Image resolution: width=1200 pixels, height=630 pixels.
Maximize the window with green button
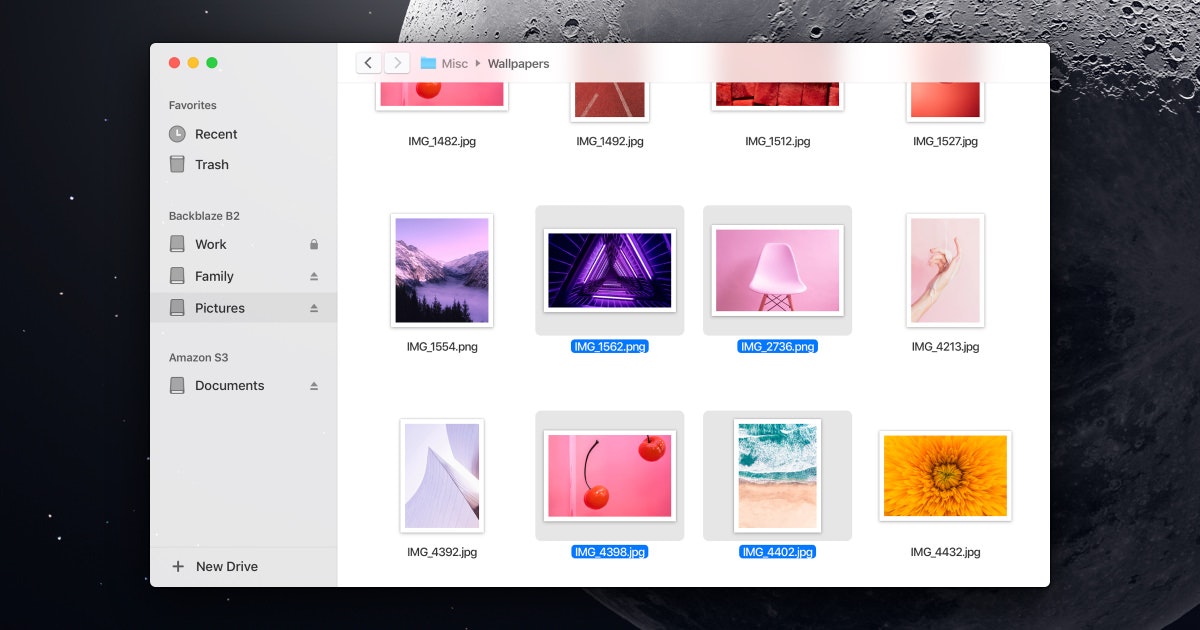click(212, 62)
